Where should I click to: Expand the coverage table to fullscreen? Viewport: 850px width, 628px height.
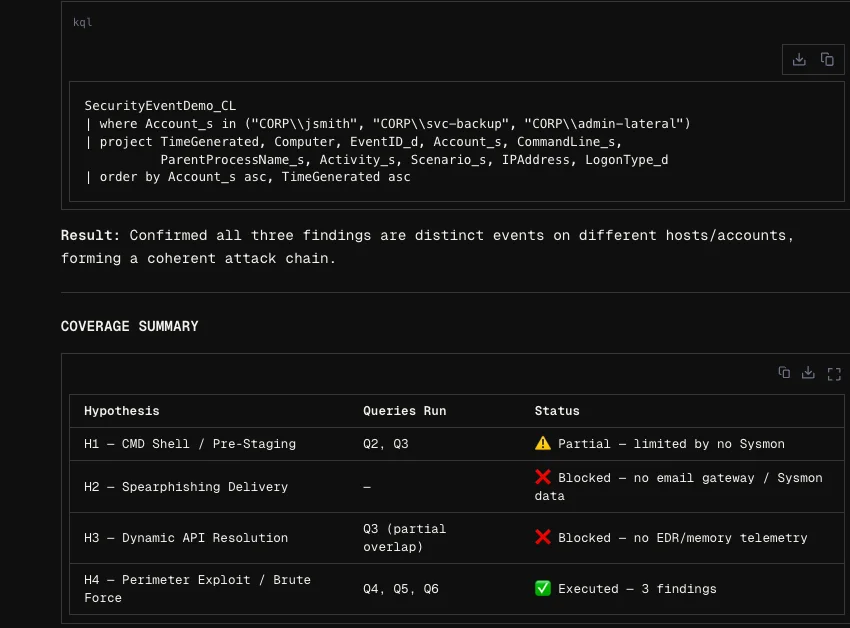click(834, 374)
